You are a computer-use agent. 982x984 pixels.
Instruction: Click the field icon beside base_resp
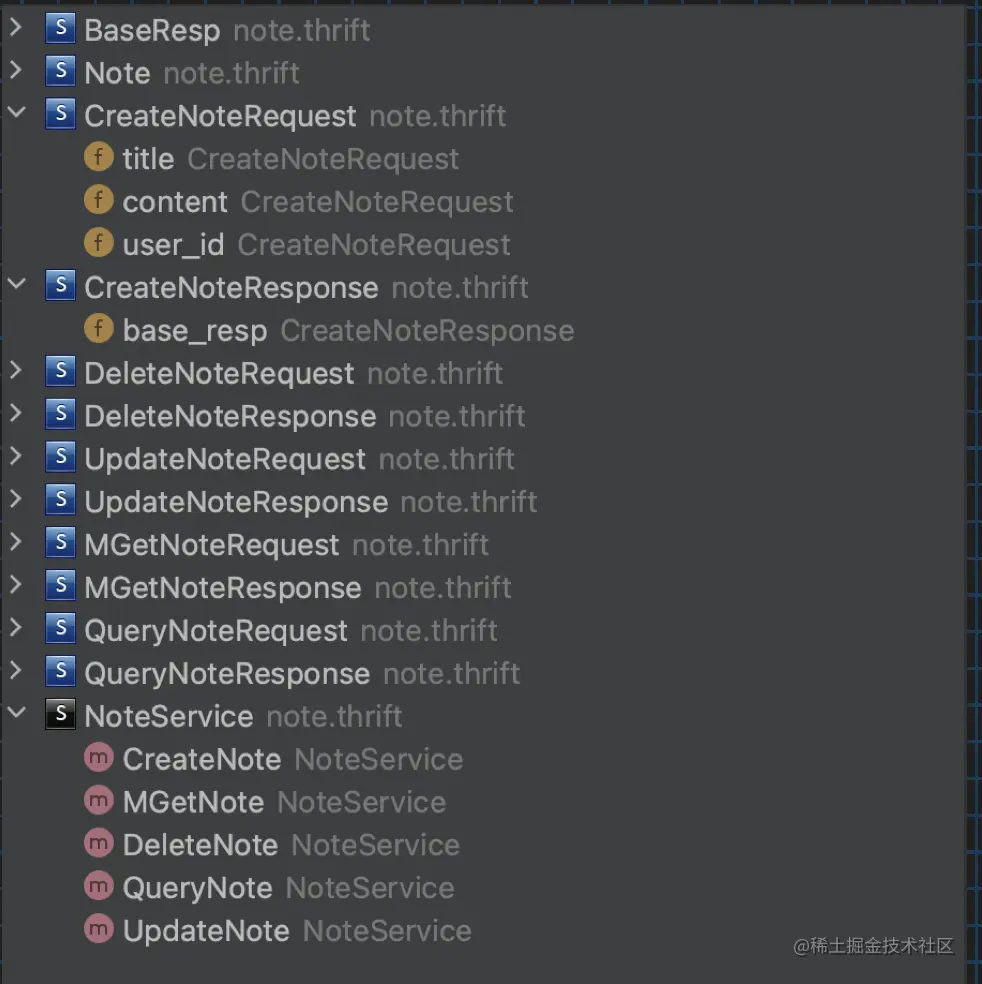[x=98, y=330]
